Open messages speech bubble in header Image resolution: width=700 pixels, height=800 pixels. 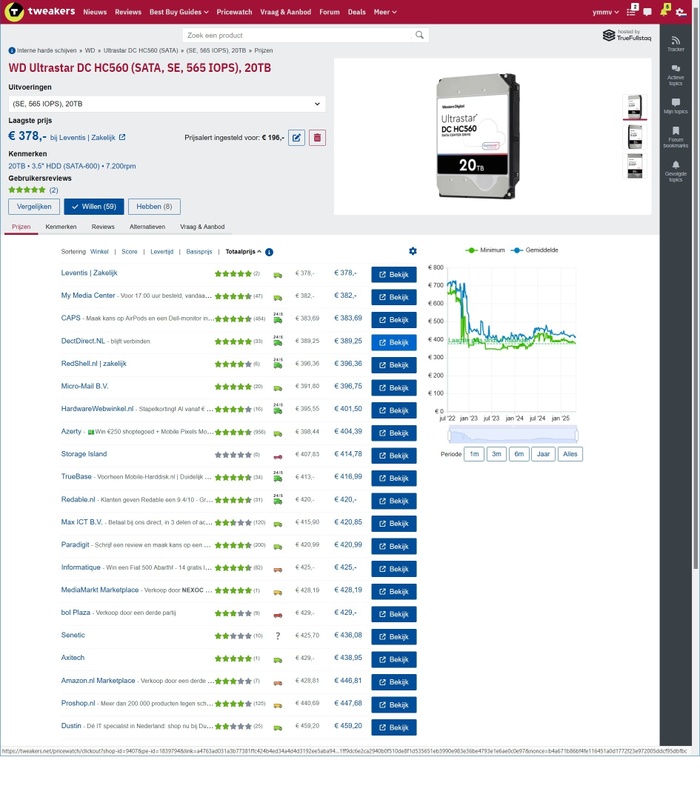click(x=647, y=12)
